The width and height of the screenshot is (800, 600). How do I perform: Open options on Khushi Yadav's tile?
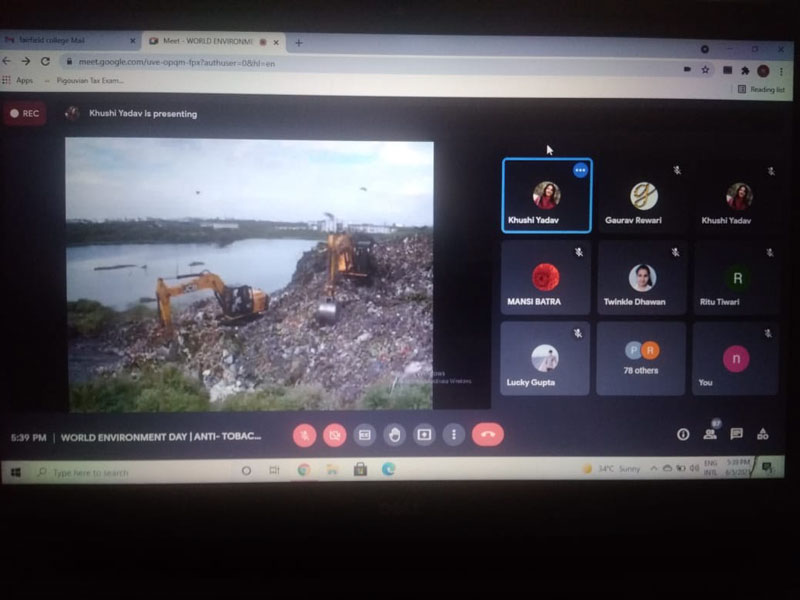click(580, 170)
